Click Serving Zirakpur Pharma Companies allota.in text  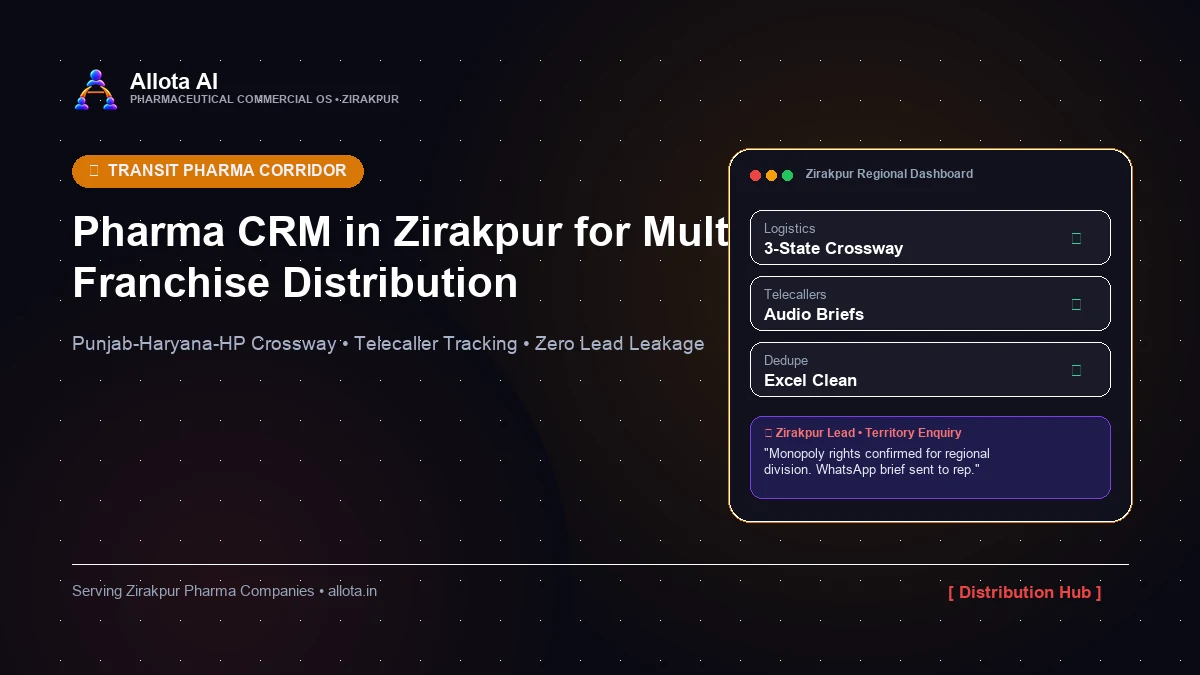[x=224, y=591]
